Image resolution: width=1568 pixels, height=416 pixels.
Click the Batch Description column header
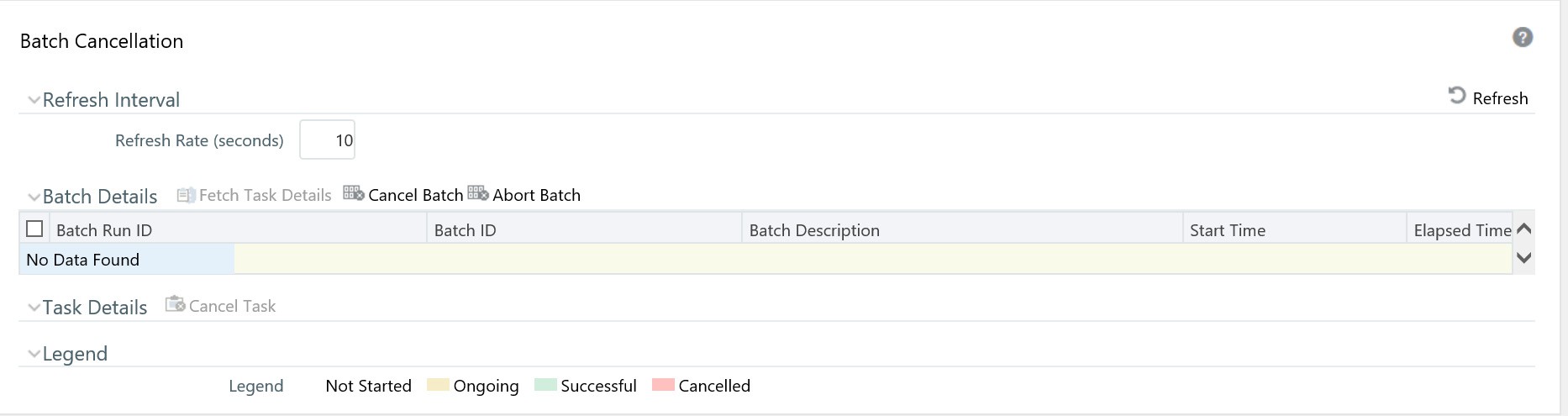814,230
